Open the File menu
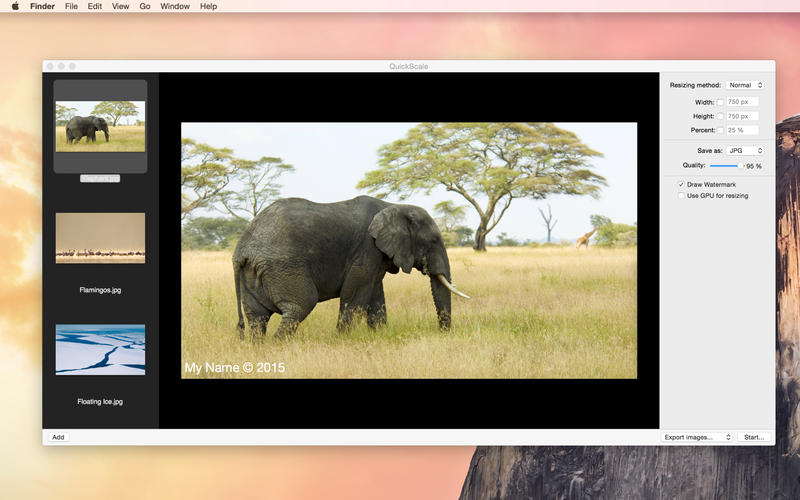This screenshot has width=800, height=500. 71,6
